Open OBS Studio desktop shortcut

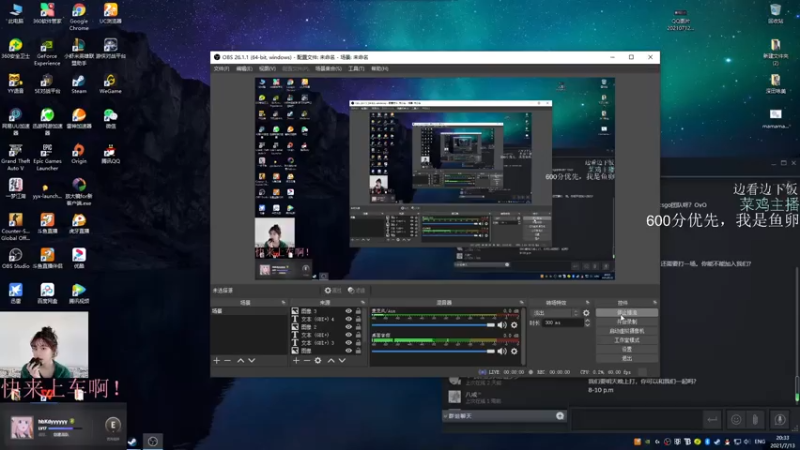15,259
